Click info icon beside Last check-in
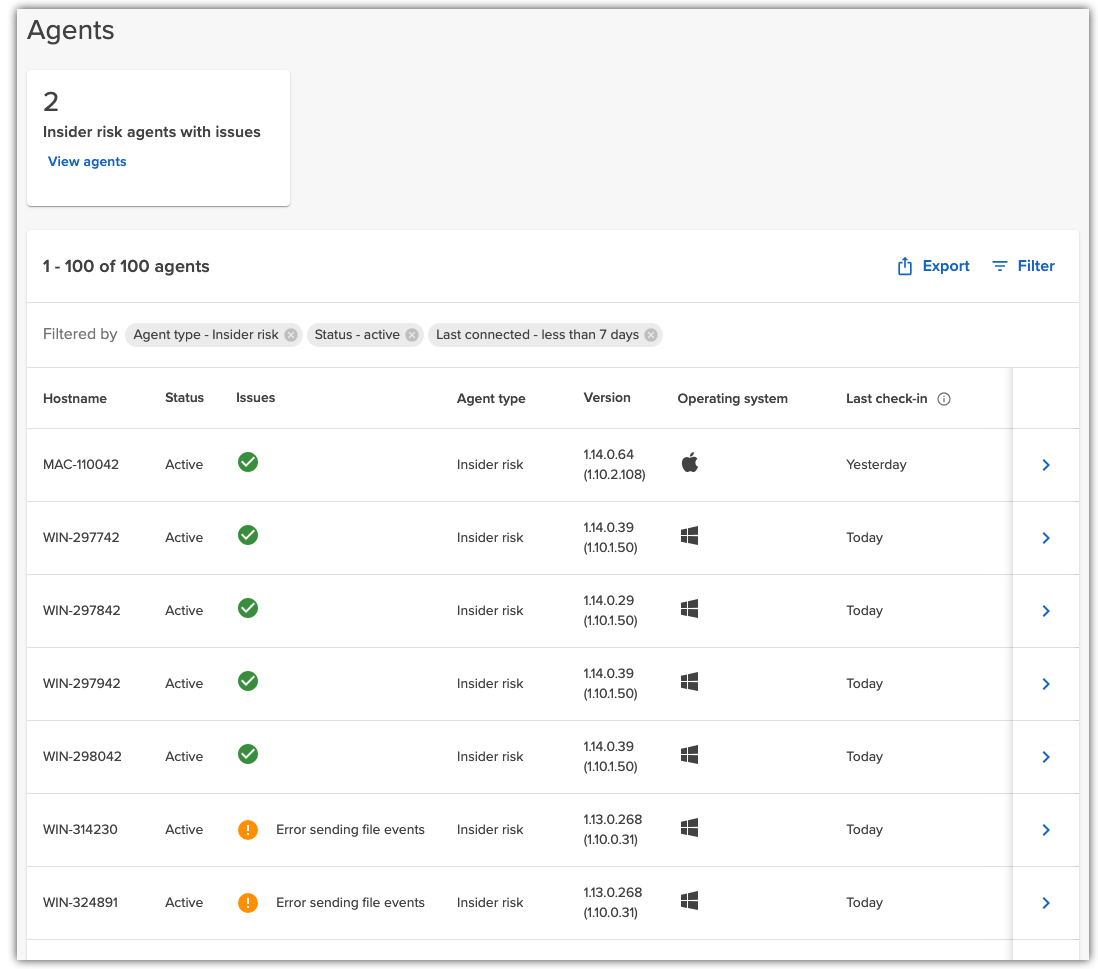The image size is (1098, 969). (x=944, y=399)
